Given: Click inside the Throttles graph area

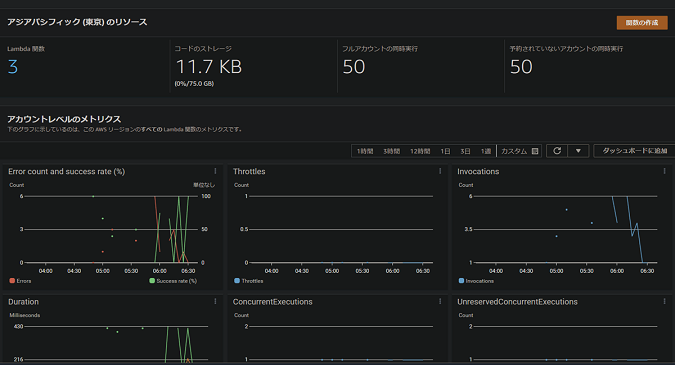Looking at the screenshot, I should pos(341,229).
